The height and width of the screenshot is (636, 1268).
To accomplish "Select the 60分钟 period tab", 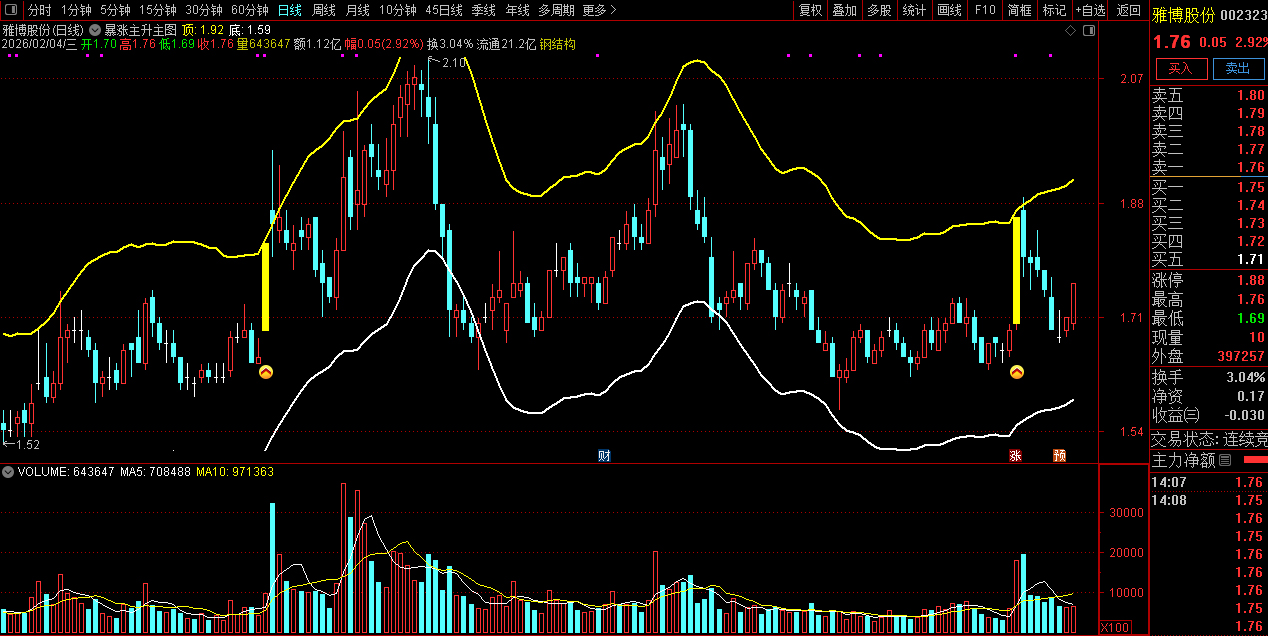I will pyautogui.click(x=250, y=10).
